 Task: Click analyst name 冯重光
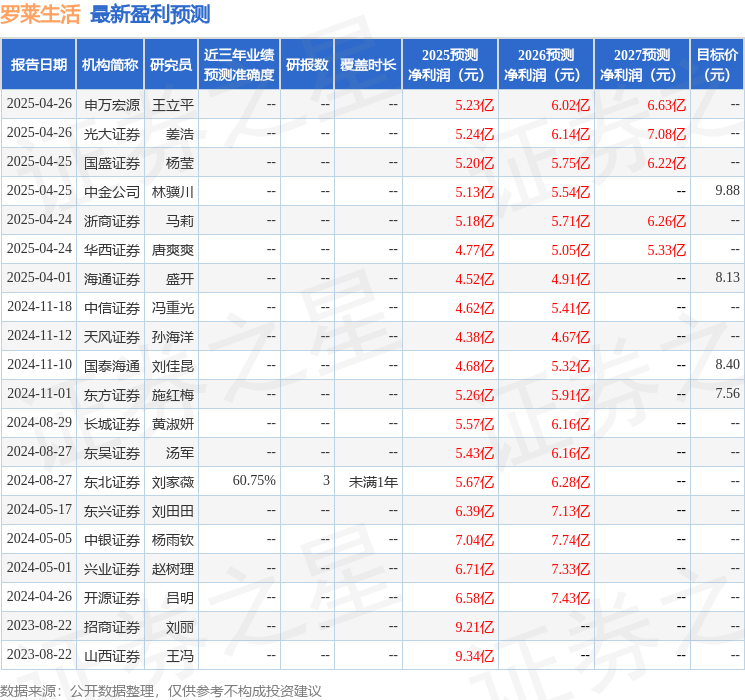tap(173, 308)
